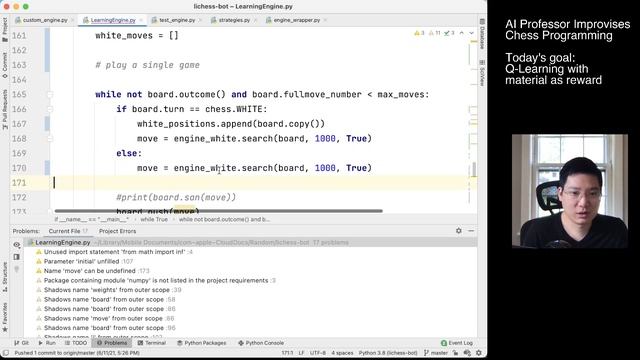Select the LearningEngine.py editor tab
The image size is (640, 360).
click(109, 20)
